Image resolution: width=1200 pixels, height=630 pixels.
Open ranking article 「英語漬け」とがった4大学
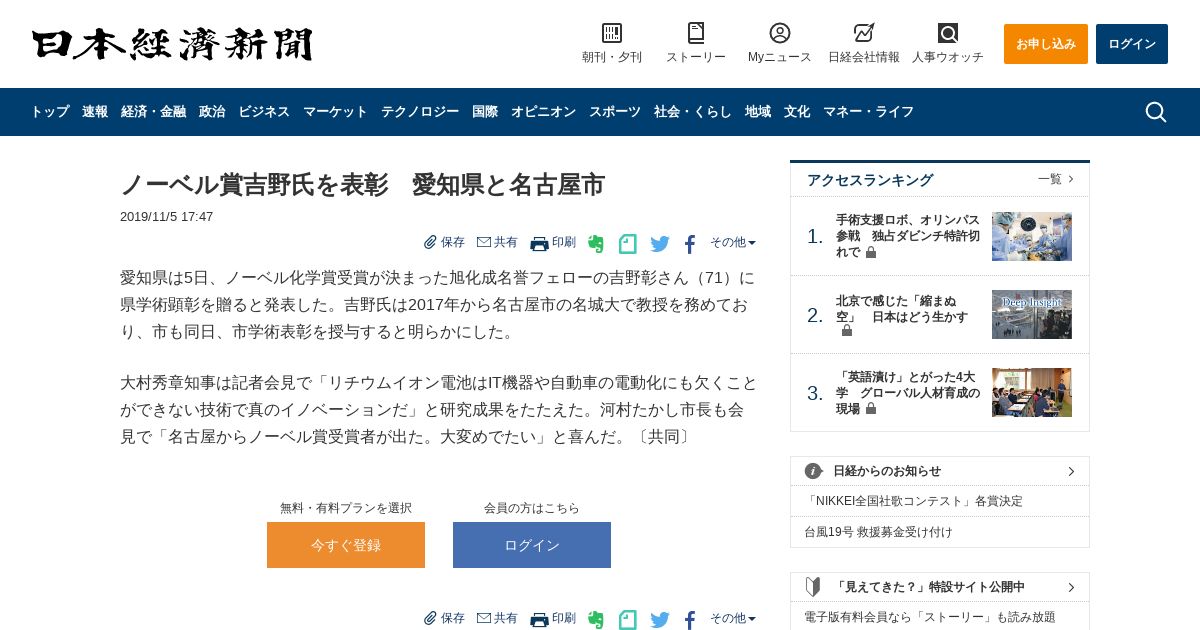908,393
